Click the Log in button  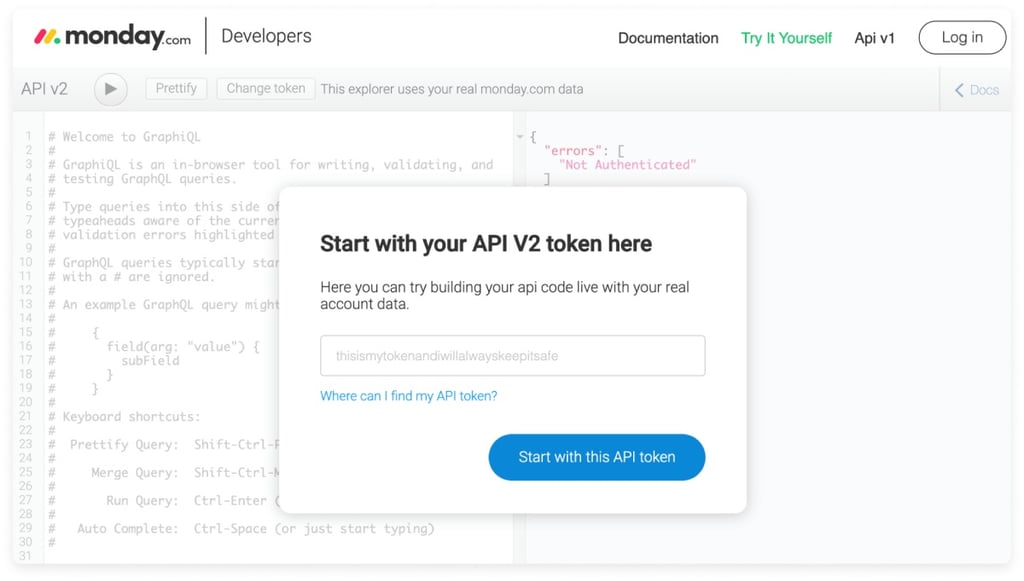[961, 37]
